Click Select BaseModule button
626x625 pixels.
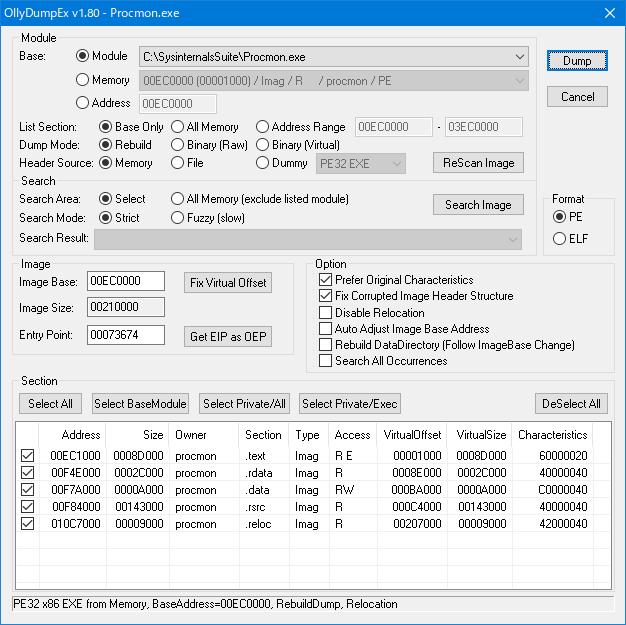pos(140,404)
